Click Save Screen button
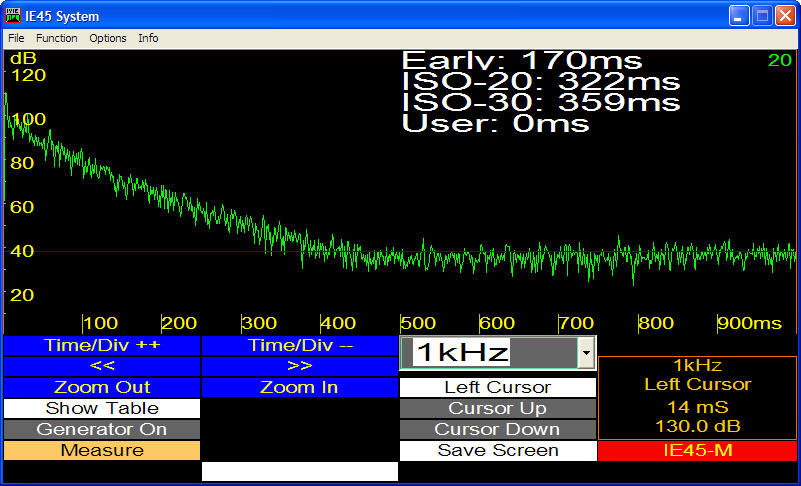This screenshot has width=801, height=486. [498, 450]
